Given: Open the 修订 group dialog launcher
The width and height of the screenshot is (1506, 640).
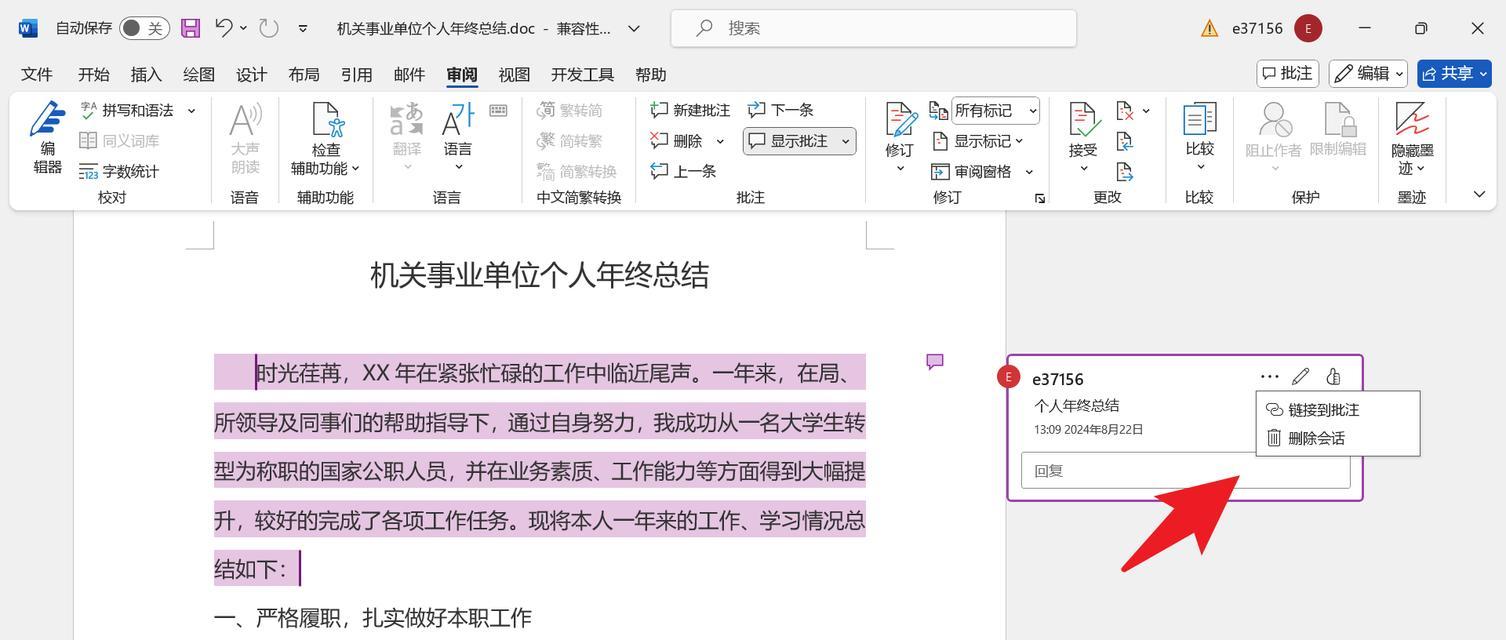Looking at the screenshot, I should click(x=1040, y=199).
